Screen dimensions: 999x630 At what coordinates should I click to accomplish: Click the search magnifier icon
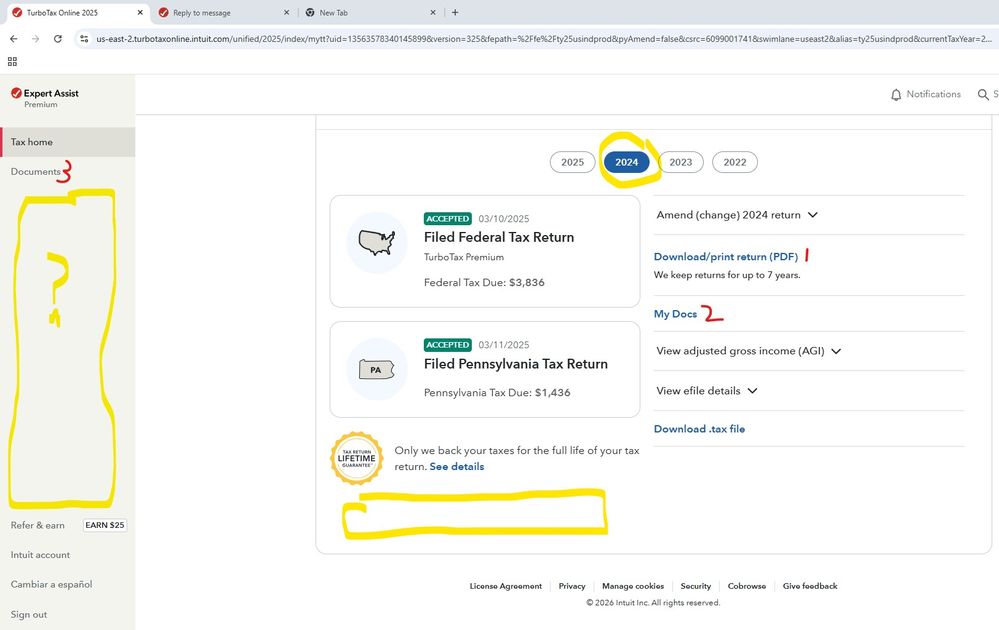pos(983,94)
